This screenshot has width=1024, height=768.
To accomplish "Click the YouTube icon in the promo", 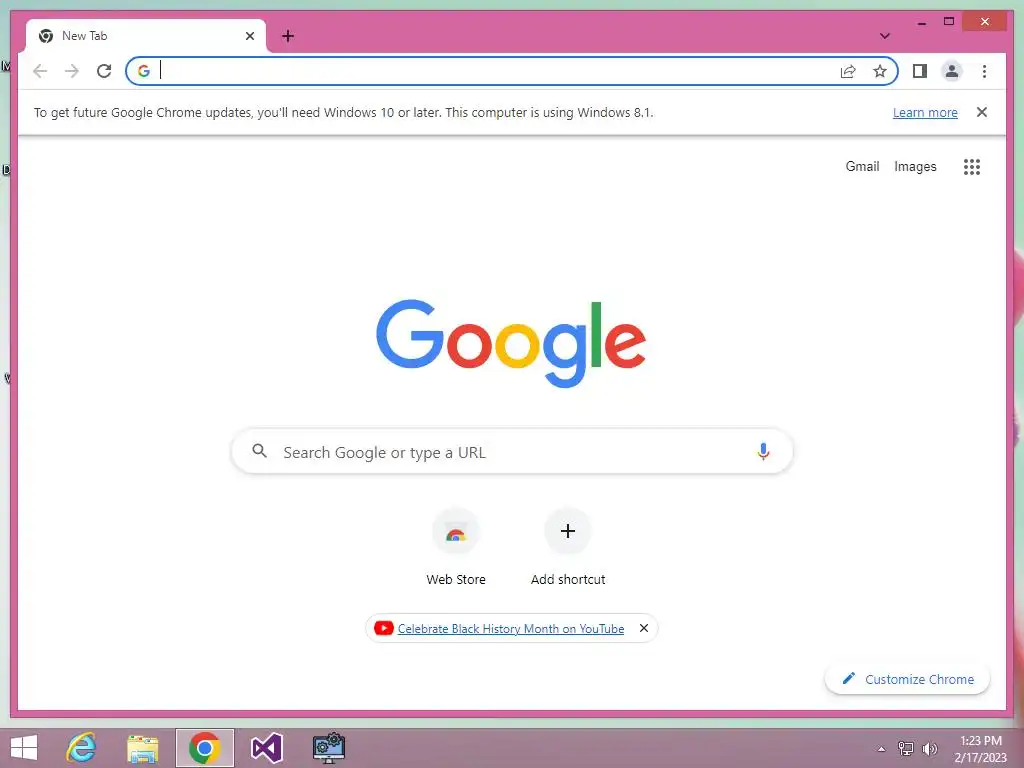I will (383, 628).
